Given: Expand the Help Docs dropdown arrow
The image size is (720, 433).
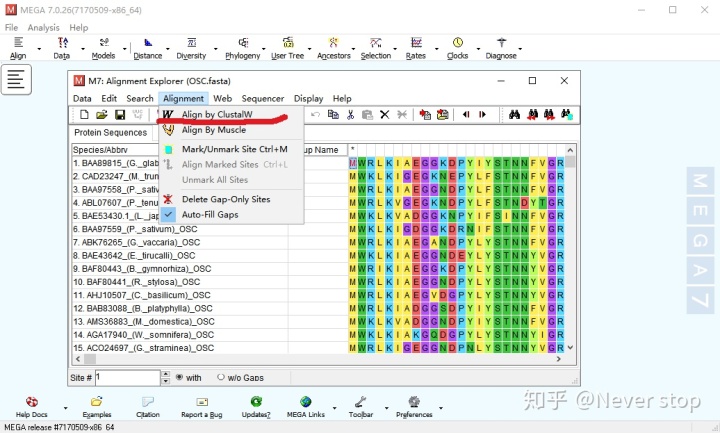Looking at the screenshot, I should [65, 408].
